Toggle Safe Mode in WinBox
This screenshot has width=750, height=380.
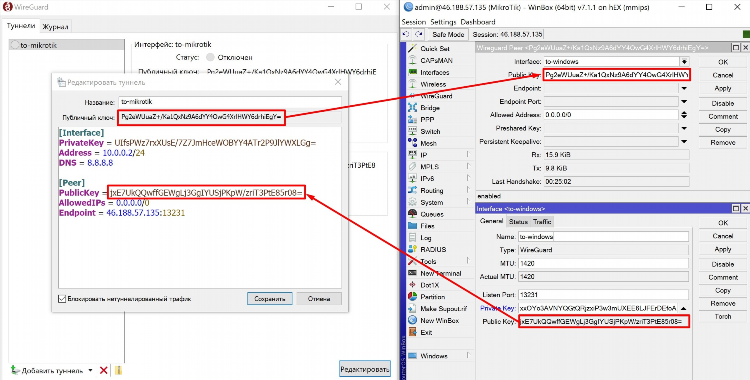(448, 34)
